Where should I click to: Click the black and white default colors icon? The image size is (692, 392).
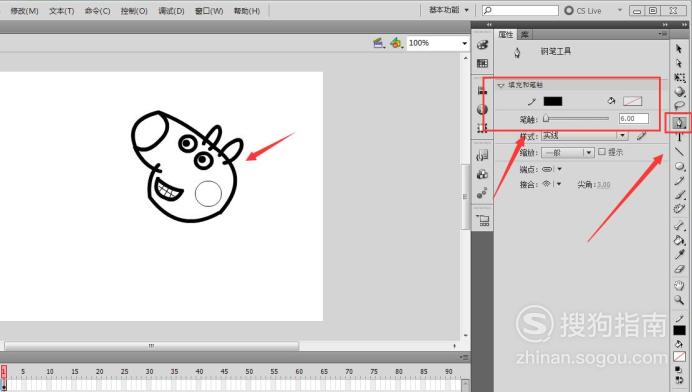pos(679,370)
